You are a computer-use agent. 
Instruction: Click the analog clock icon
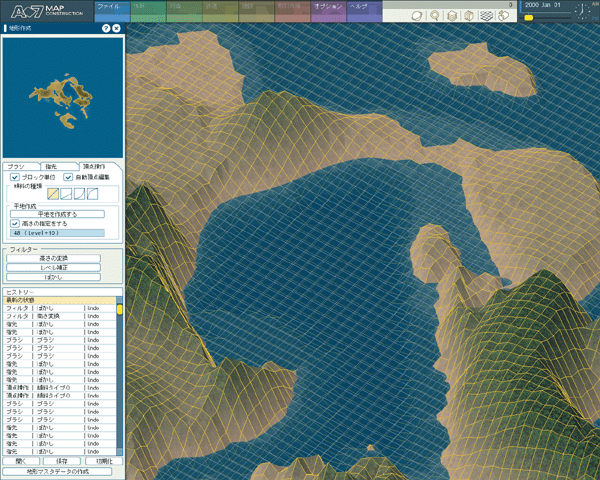pos(582,11)
